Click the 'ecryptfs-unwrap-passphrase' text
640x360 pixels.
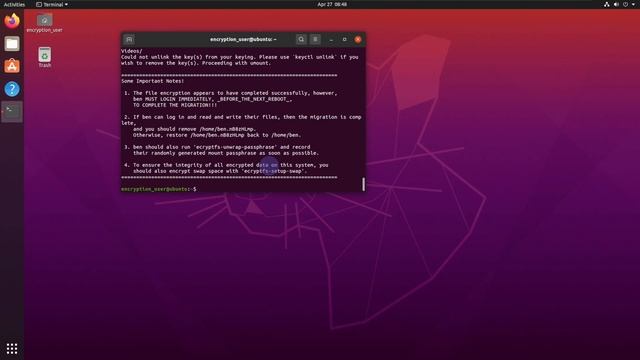[236, 147]
